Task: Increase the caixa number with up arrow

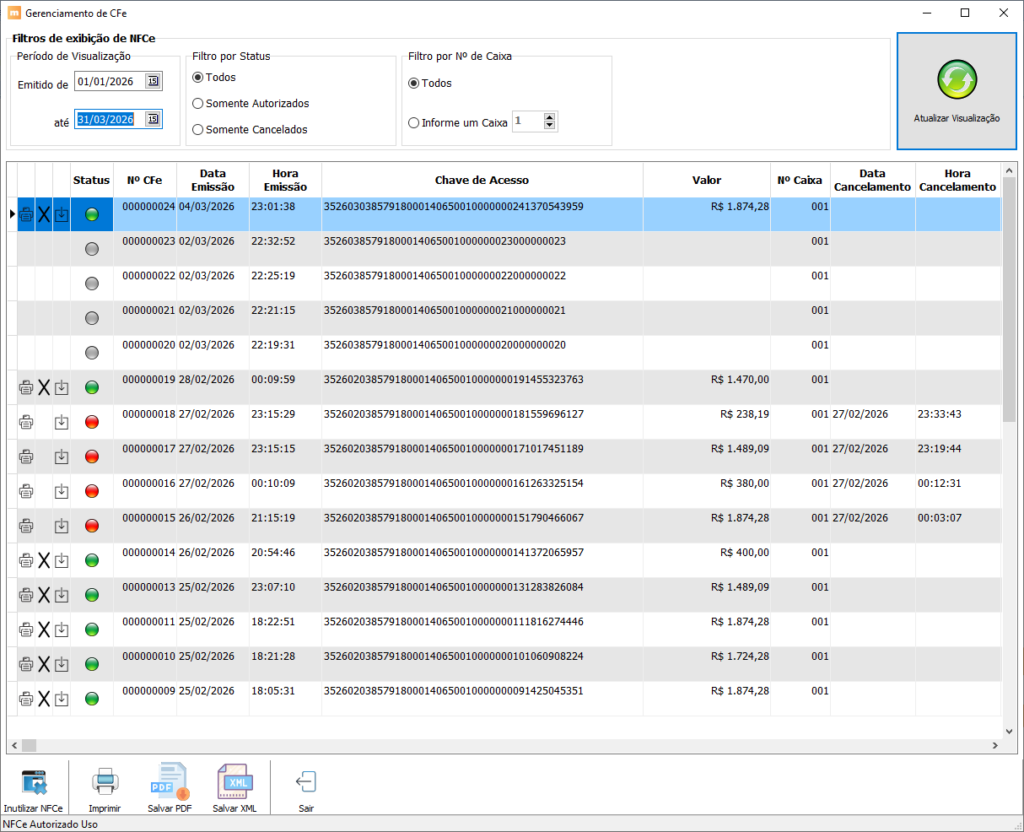Action: 549,117
